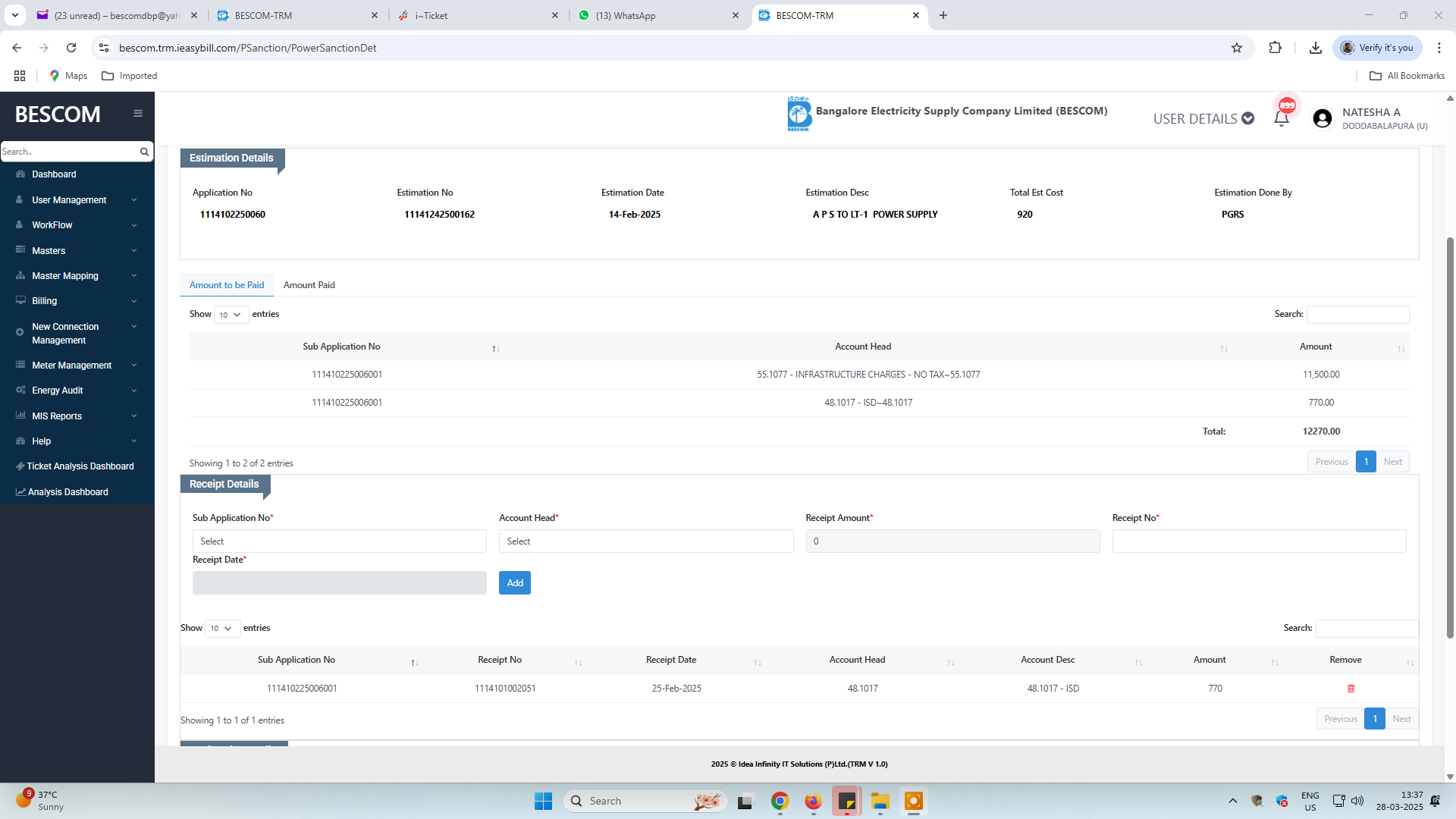This screenshot has width=1456, height=819.
Task: Toggle the BESCOM sidebar hamburger menu
Action: pos(138,114)
